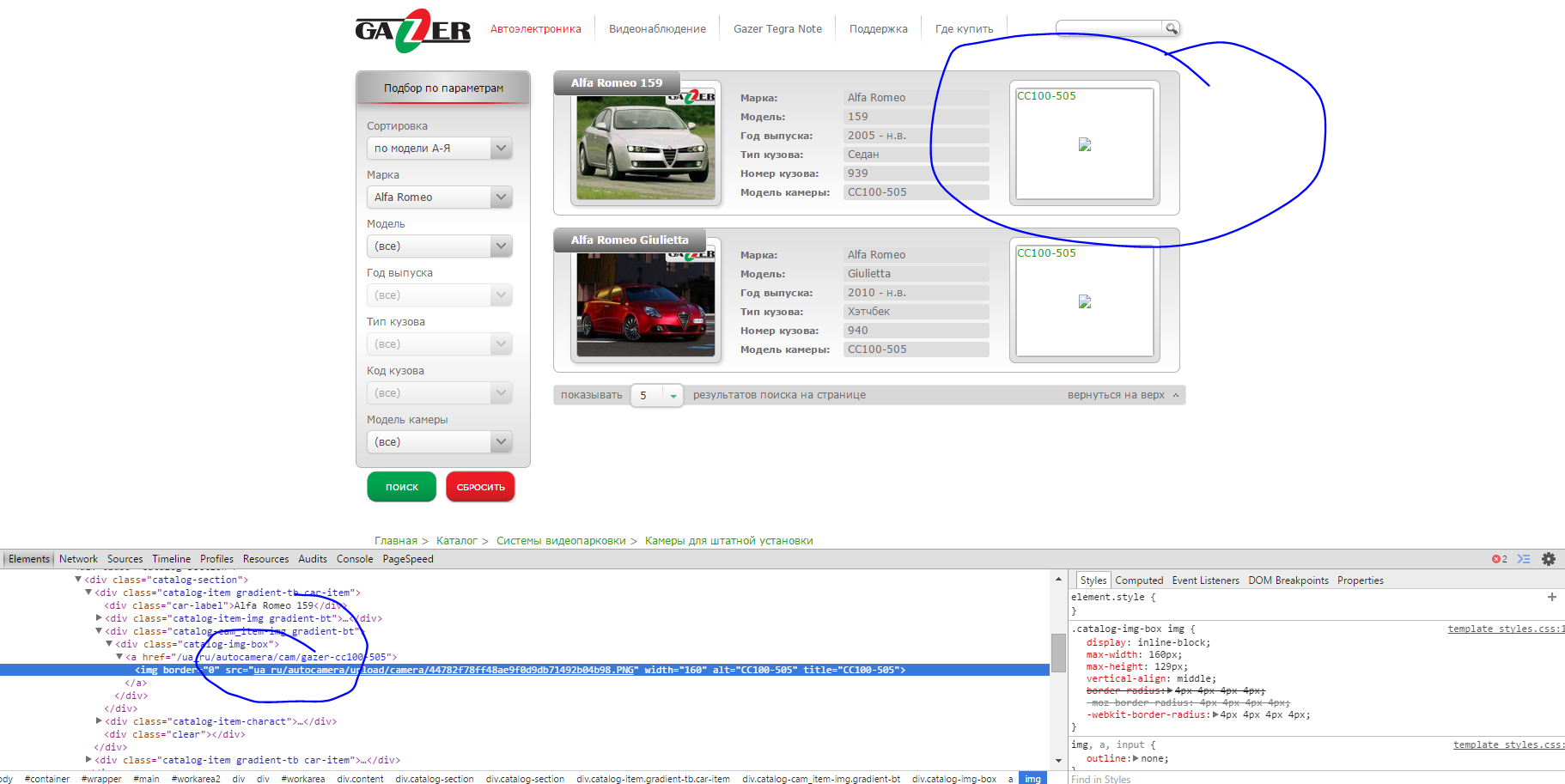Switch to the DOM Breakpoints tab
The image size is (1565, 784).
tap(1288, 580)
